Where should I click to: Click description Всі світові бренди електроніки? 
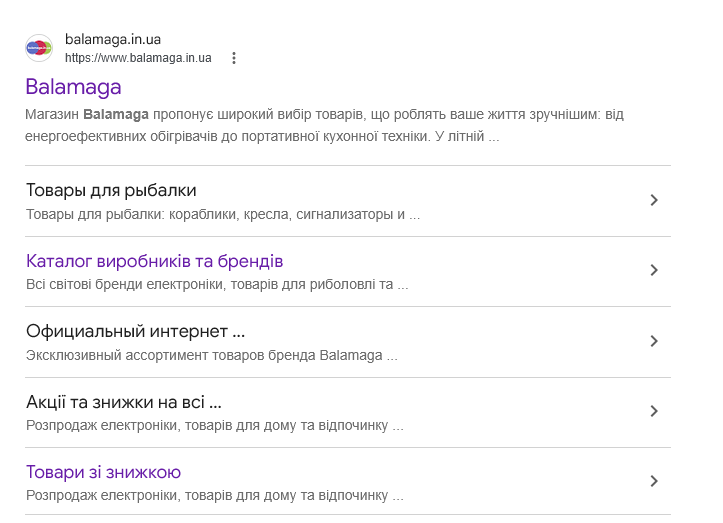[x=217, y=285]
